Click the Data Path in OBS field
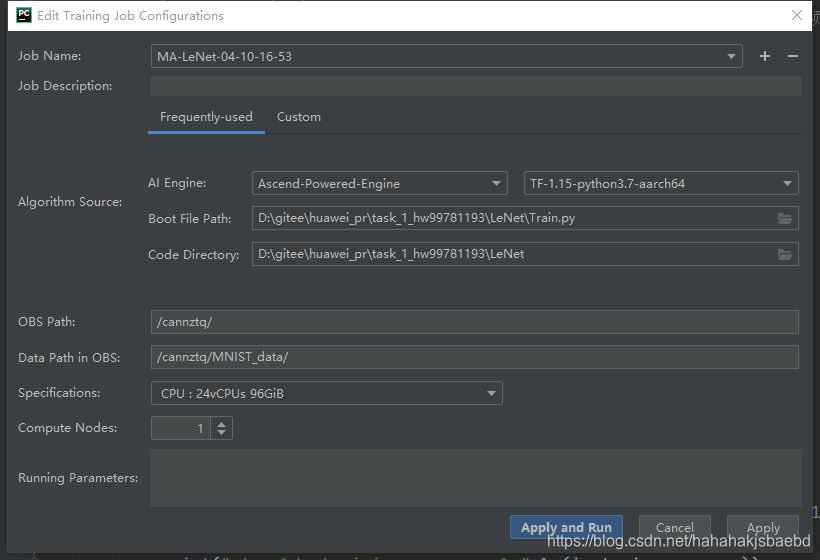The width and height of the screenshot is (820, 560). click(x=474, y=357)
